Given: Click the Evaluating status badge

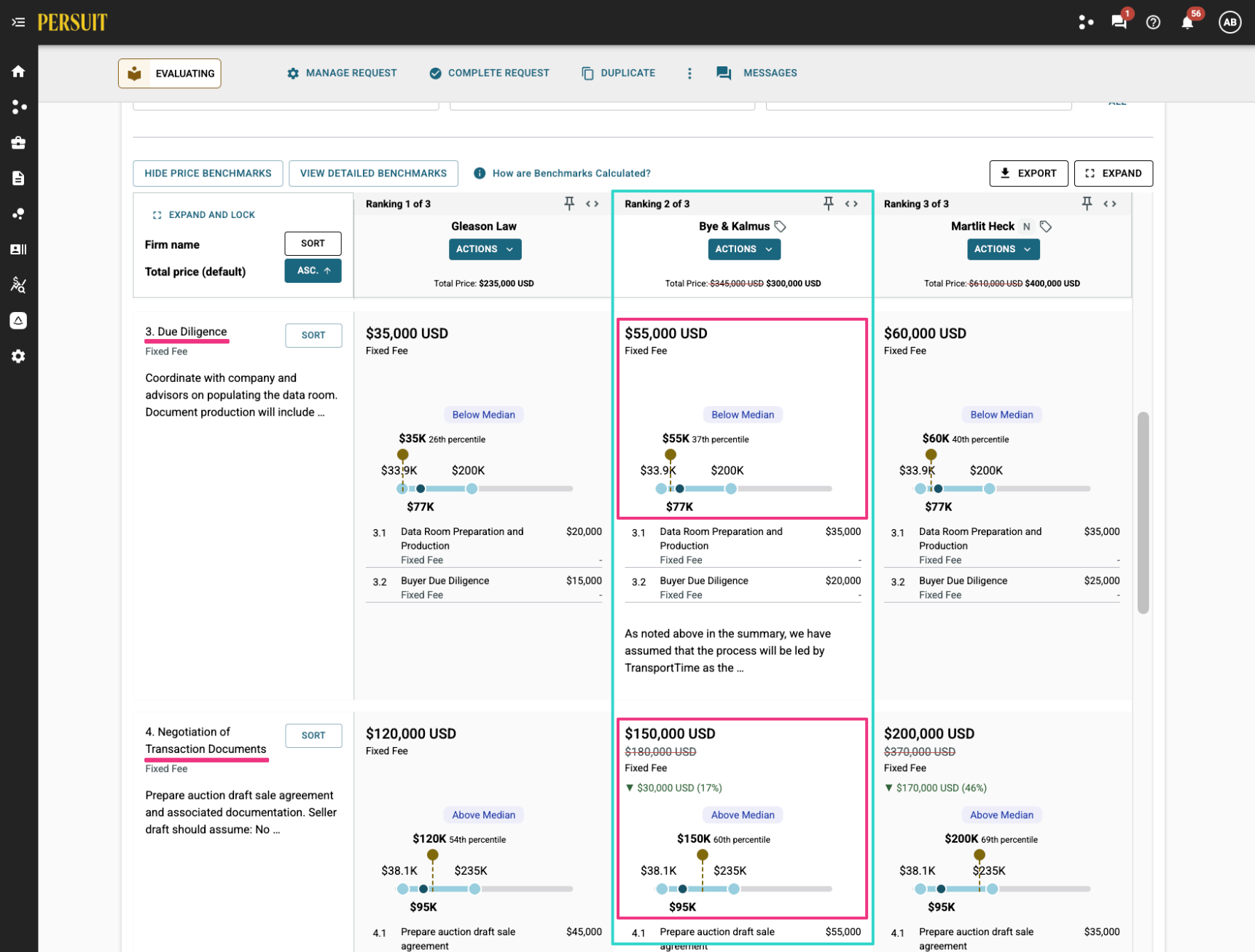Looking at the screenshot, I should (x=170, y=74).
